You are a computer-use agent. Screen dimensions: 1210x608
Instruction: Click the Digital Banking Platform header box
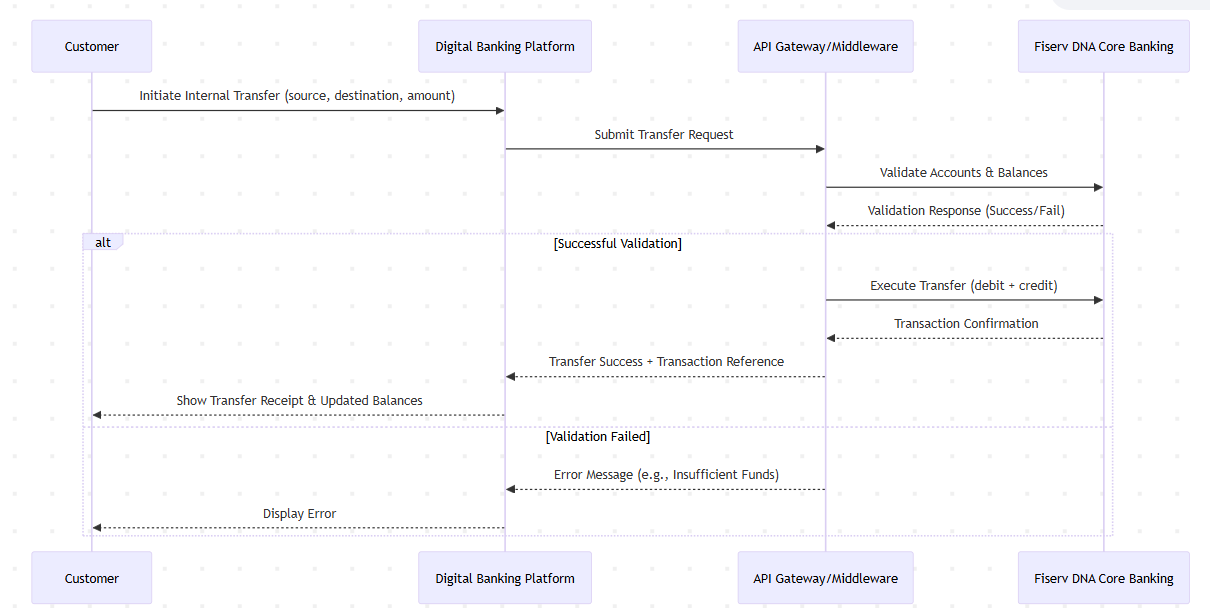(x=504, y=46)
